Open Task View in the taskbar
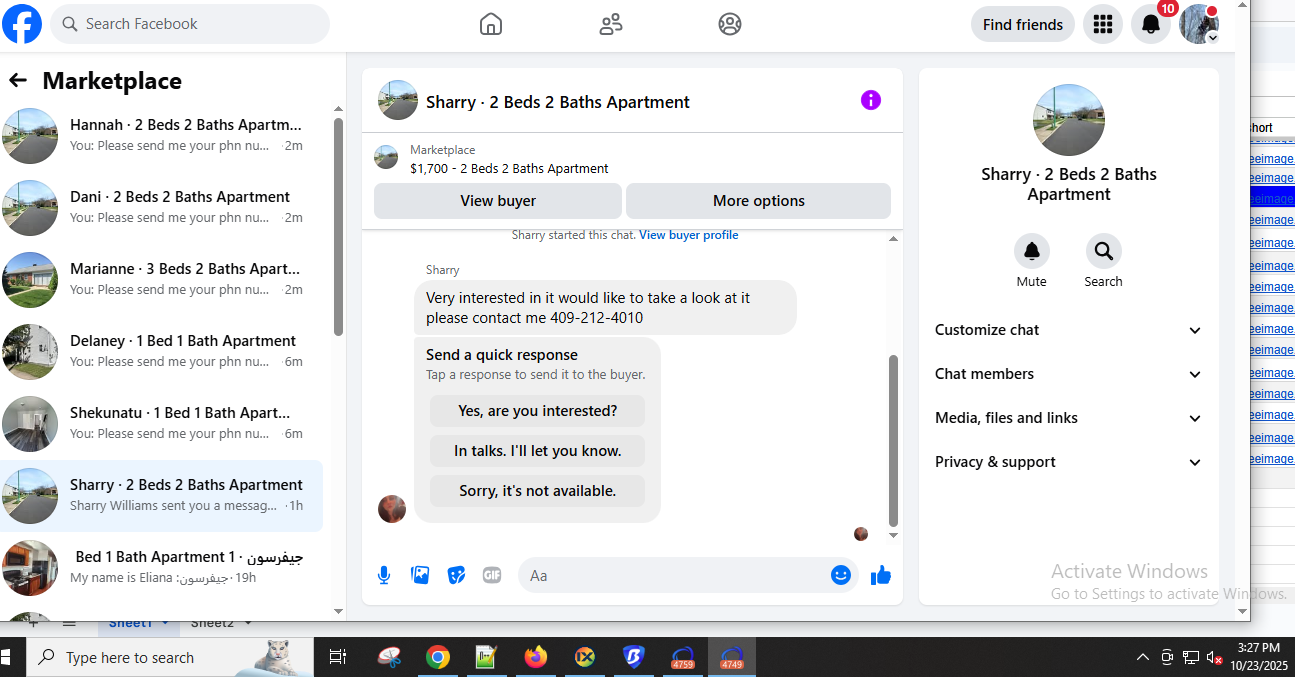 coord(338,657)
